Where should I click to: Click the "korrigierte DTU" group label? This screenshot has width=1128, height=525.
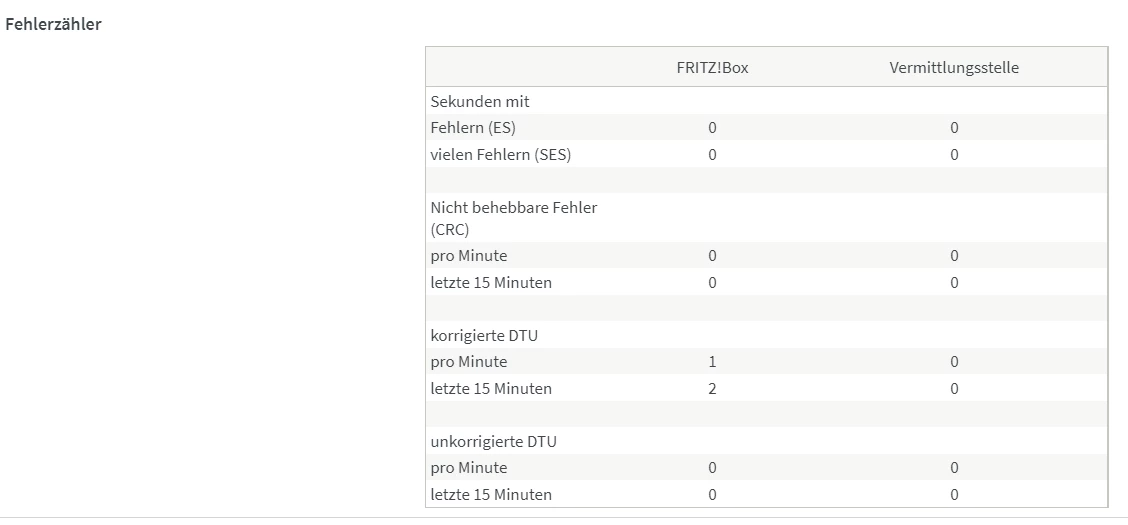tap(483, 335)
